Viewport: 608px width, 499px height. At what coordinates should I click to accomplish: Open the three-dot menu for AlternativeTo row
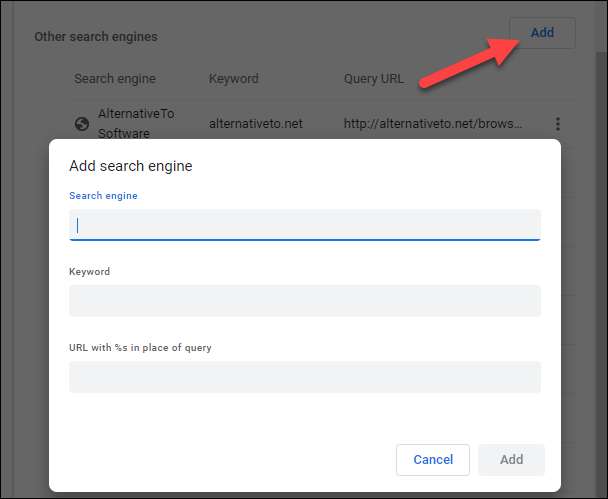(558, 124)
